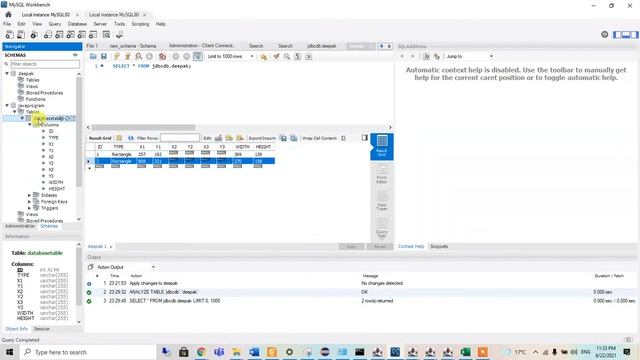Viewport: 640px width, 360px height.
Task: Click the insert new row icon
Action: (229, 138)
